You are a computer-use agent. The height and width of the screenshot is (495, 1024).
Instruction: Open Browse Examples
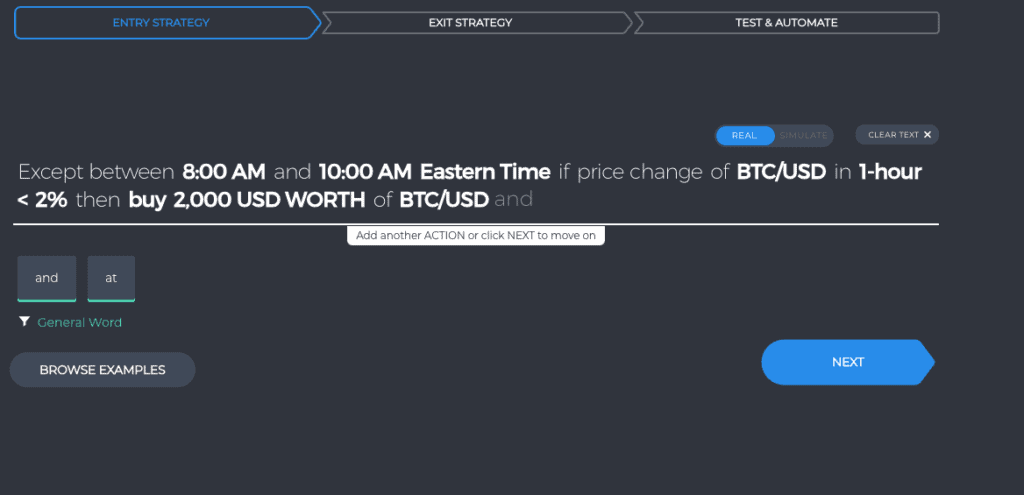coord(103,370)
